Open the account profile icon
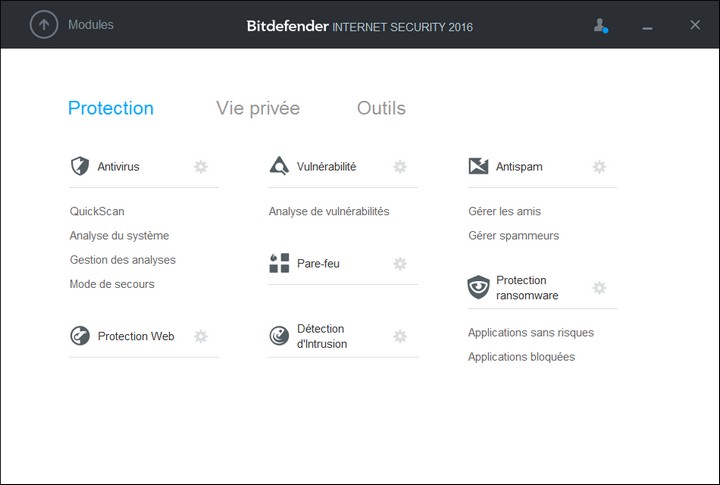Screen dimensions: 720x485 coord(601,26)
